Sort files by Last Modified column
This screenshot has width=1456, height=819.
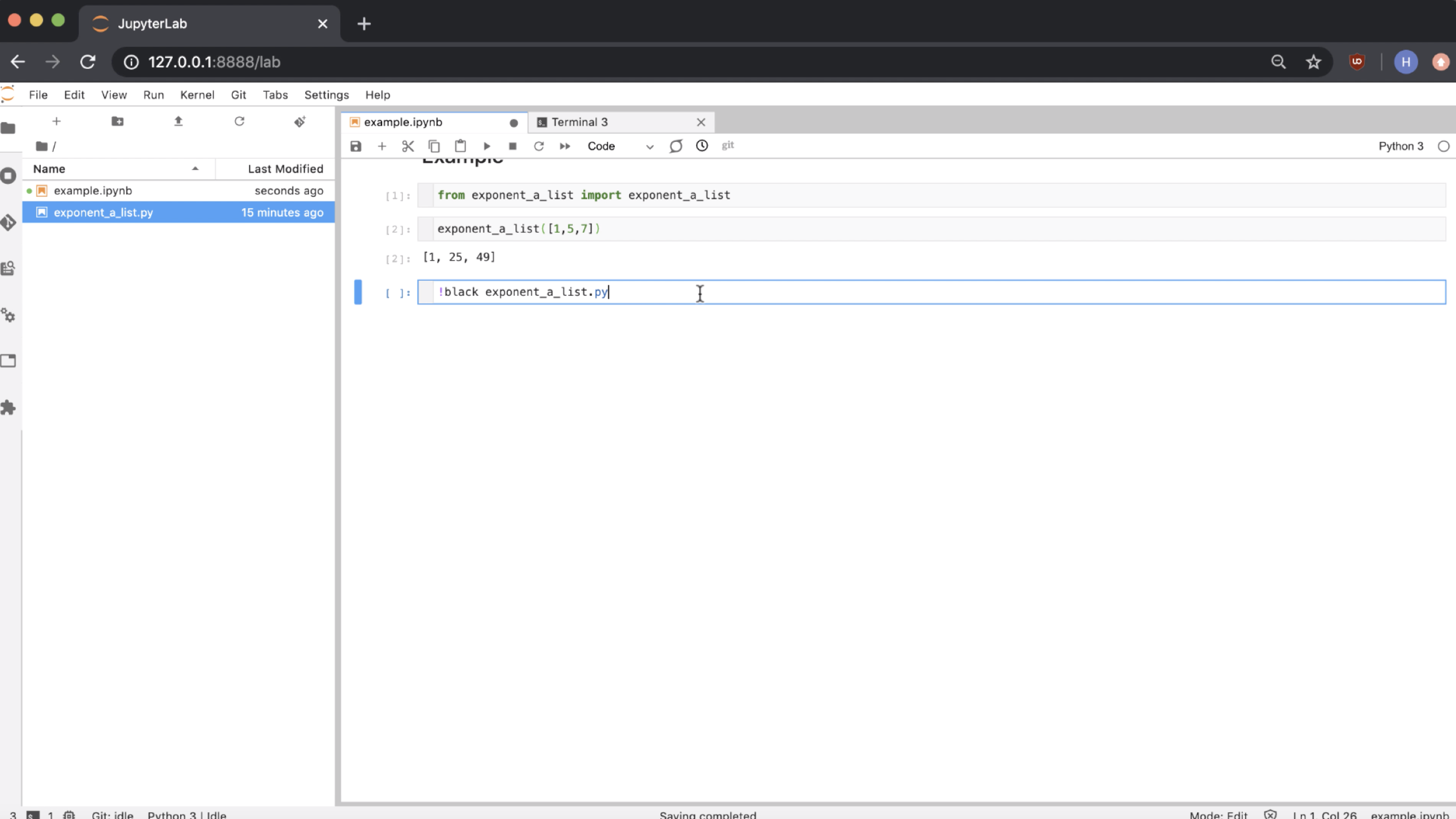(x=285, y=169)
